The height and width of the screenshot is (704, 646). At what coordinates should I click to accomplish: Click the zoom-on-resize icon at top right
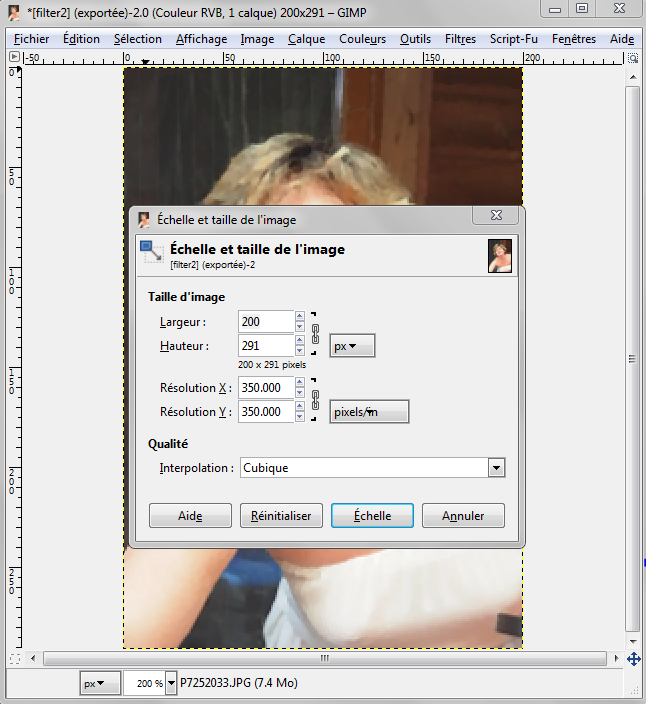(633, 58)
